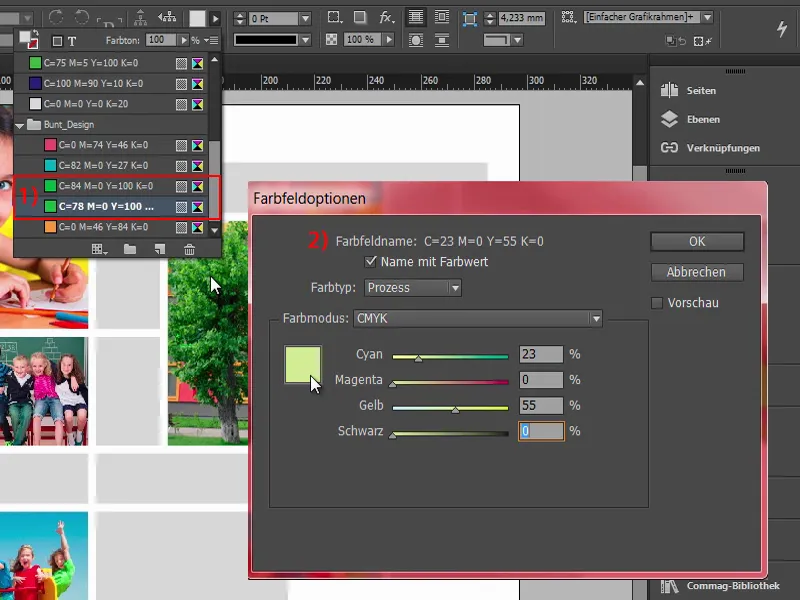
Task: Create new color group folder icon
Action: pyautogui.click(x=130, y=249)
